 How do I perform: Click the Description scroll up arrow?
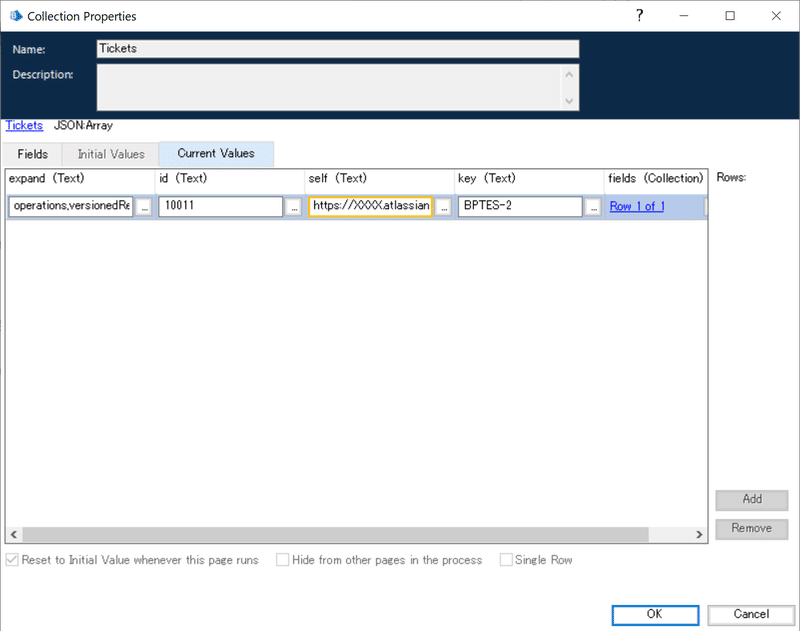click(569, 74)
